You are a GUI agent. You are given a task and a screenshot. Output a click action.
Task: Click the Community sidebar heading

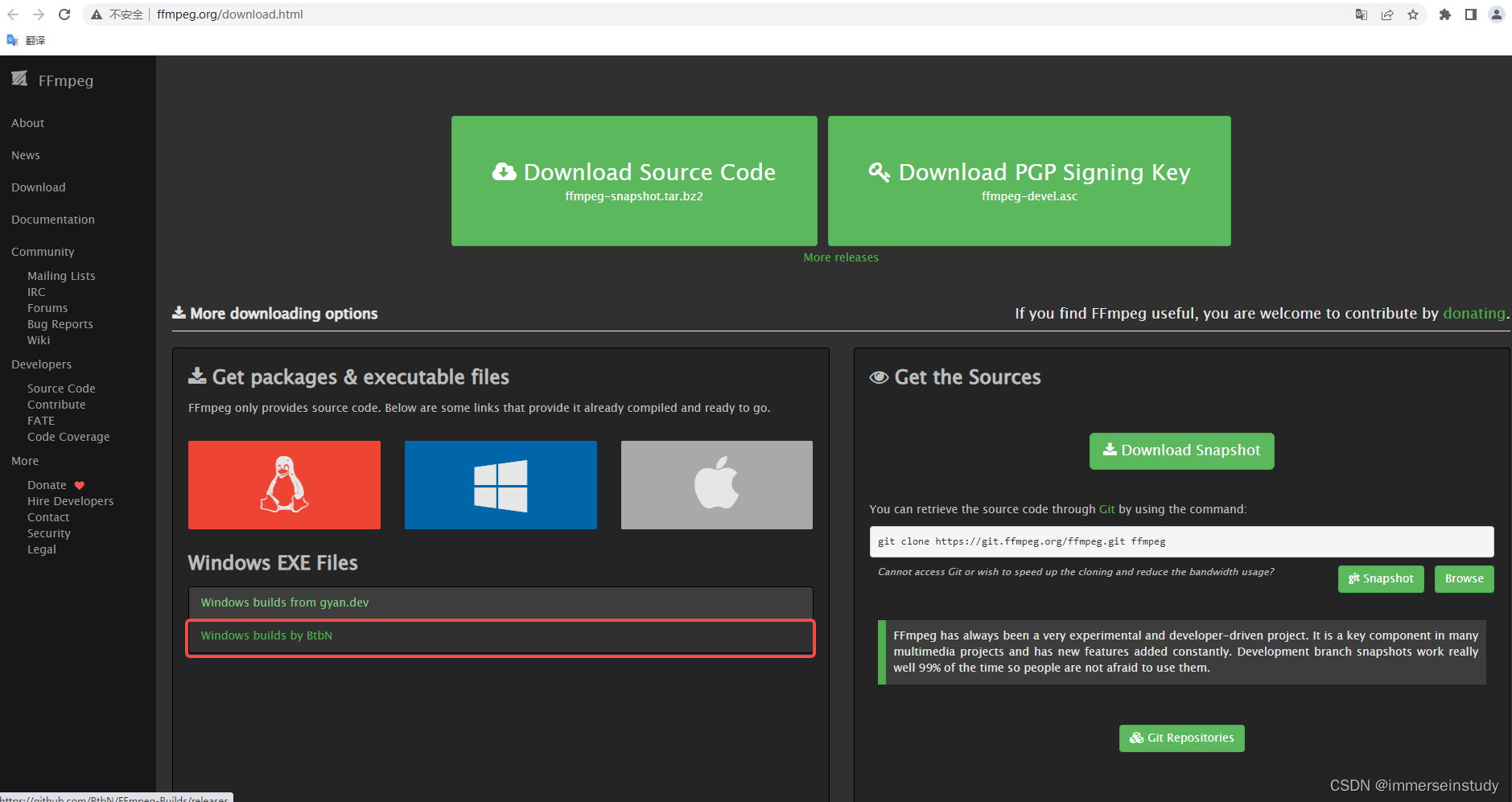[x=43, y=252]
